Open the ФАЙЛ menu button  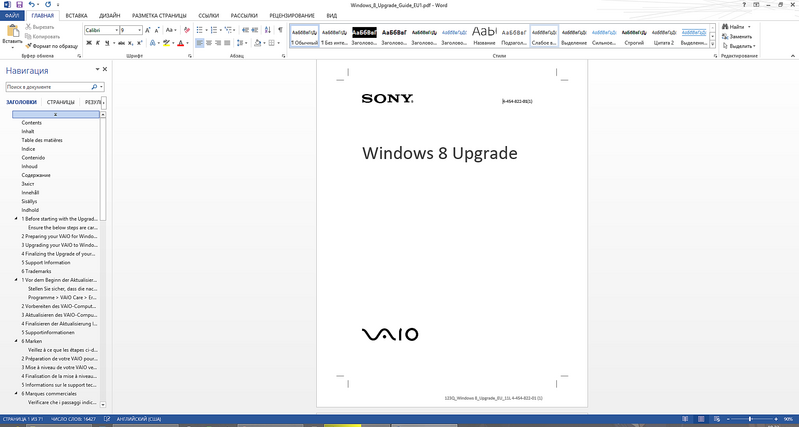pos(13,16)
